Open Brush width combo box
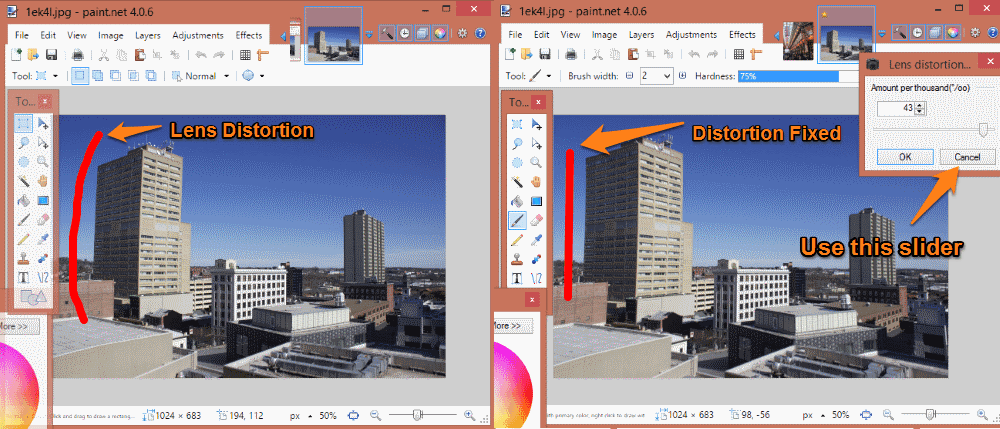1000x429 pixels. pos(656,76)
